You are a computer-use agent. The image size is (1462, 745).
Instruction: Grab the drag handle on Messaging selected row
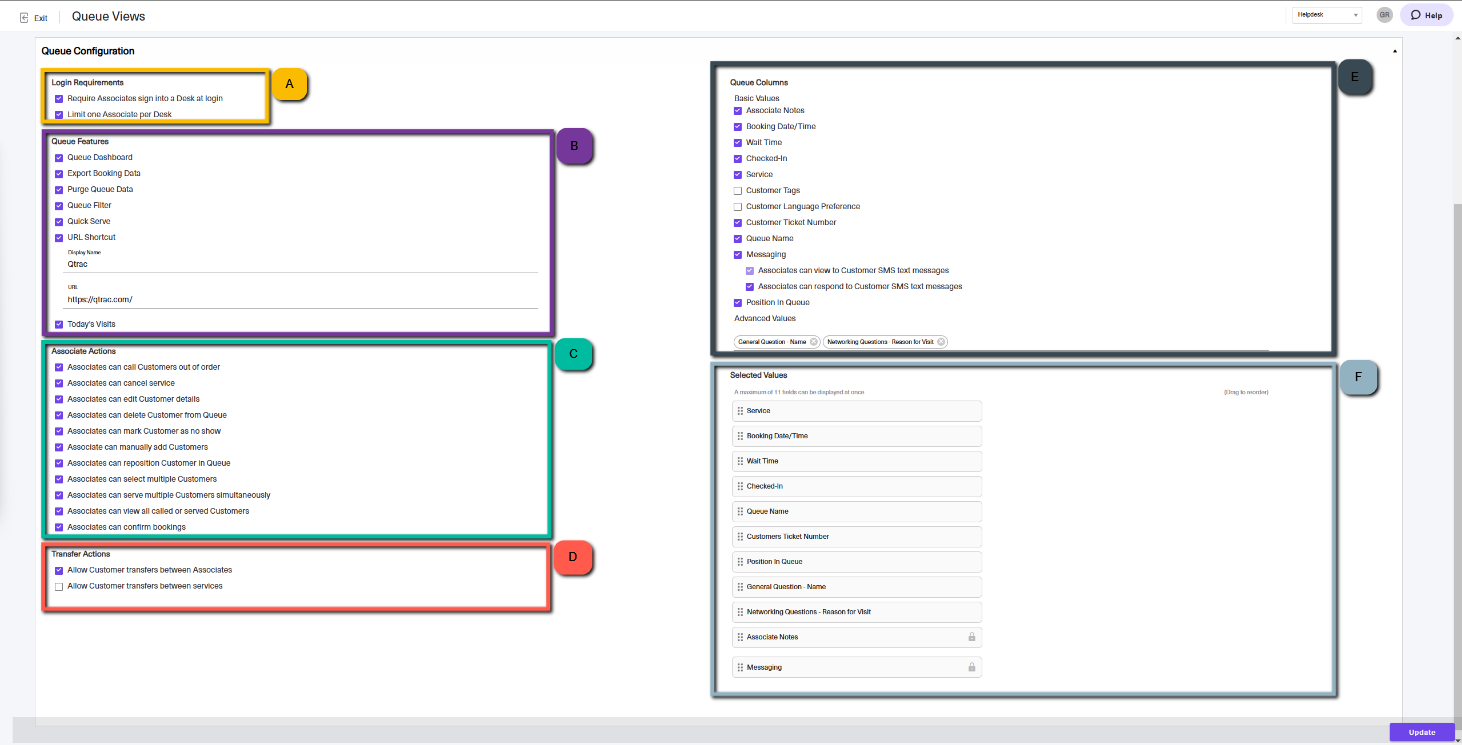[740, 667]
